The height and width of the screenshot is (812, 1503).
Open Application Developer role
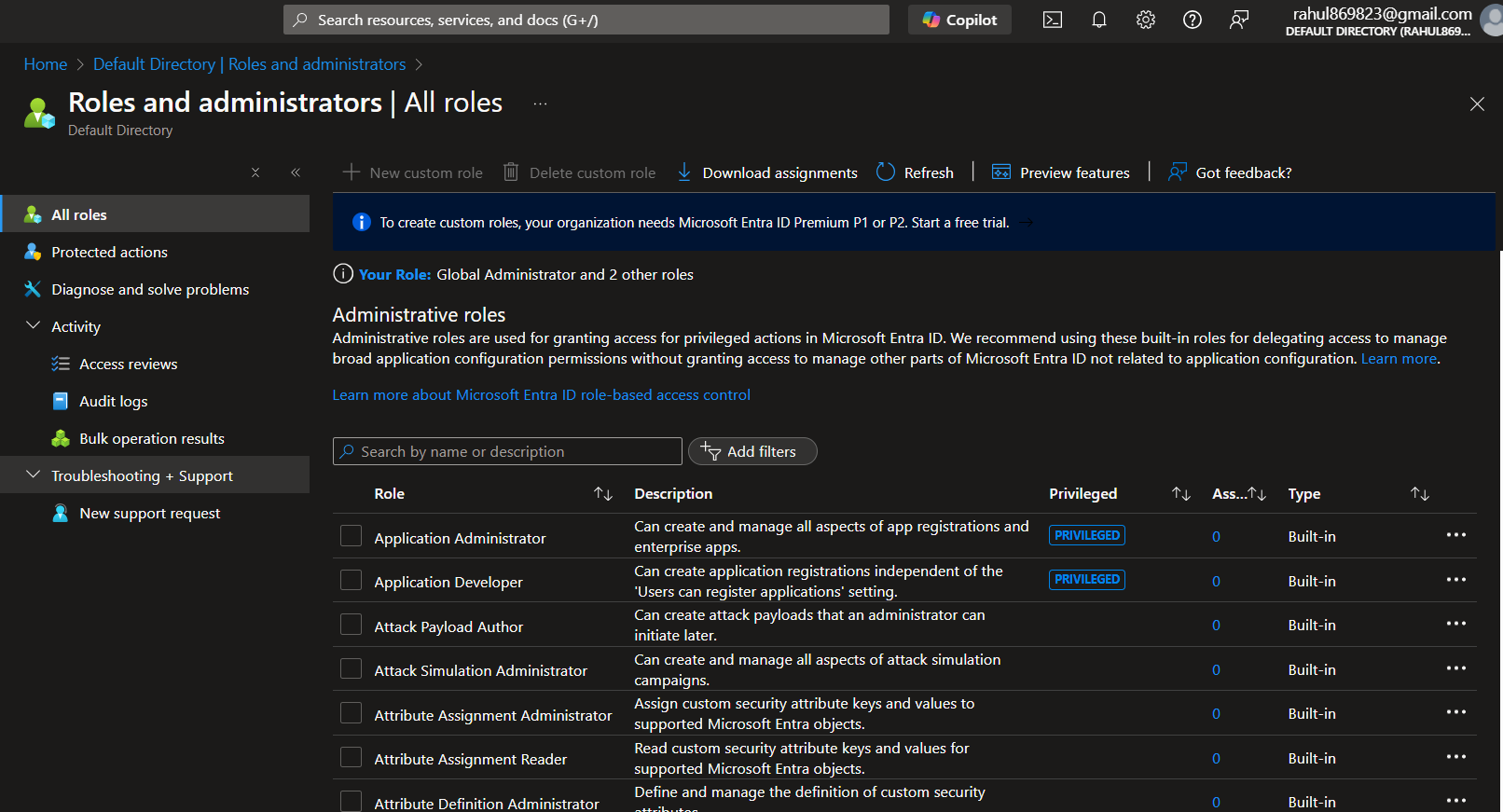click(x=448, y=582)
